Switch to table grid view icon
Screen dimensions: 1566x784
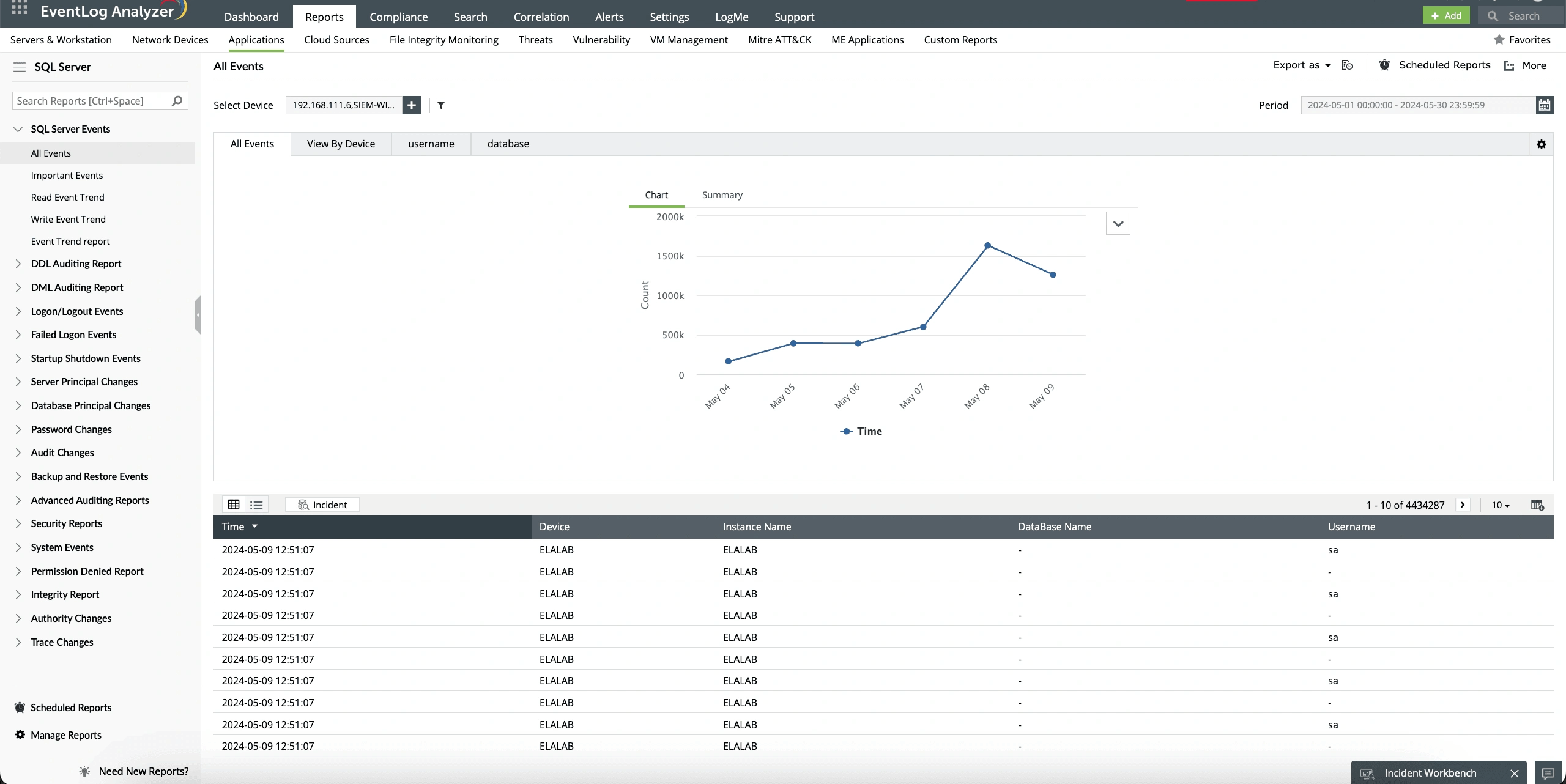[x=234, y=505]
